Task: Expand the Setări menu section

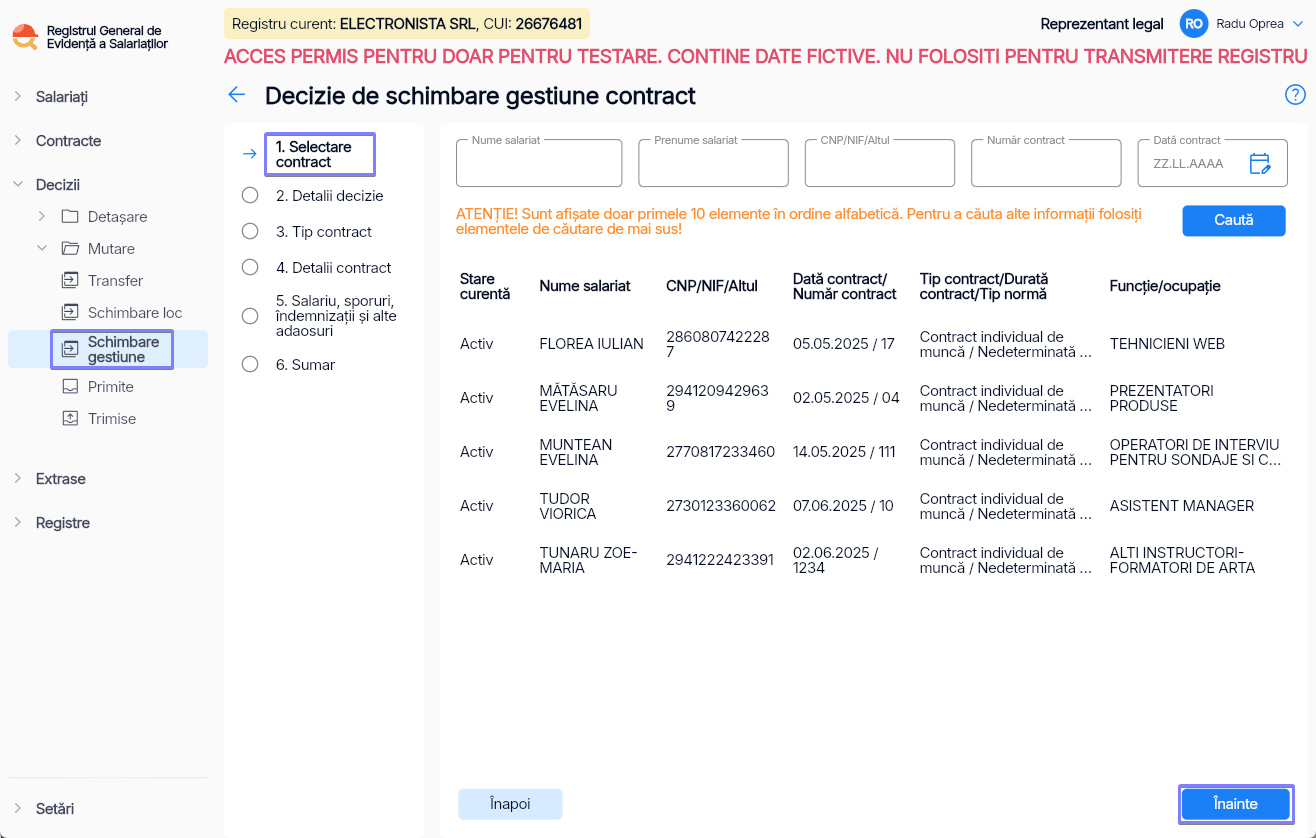Action: click(x=17, y=808)
